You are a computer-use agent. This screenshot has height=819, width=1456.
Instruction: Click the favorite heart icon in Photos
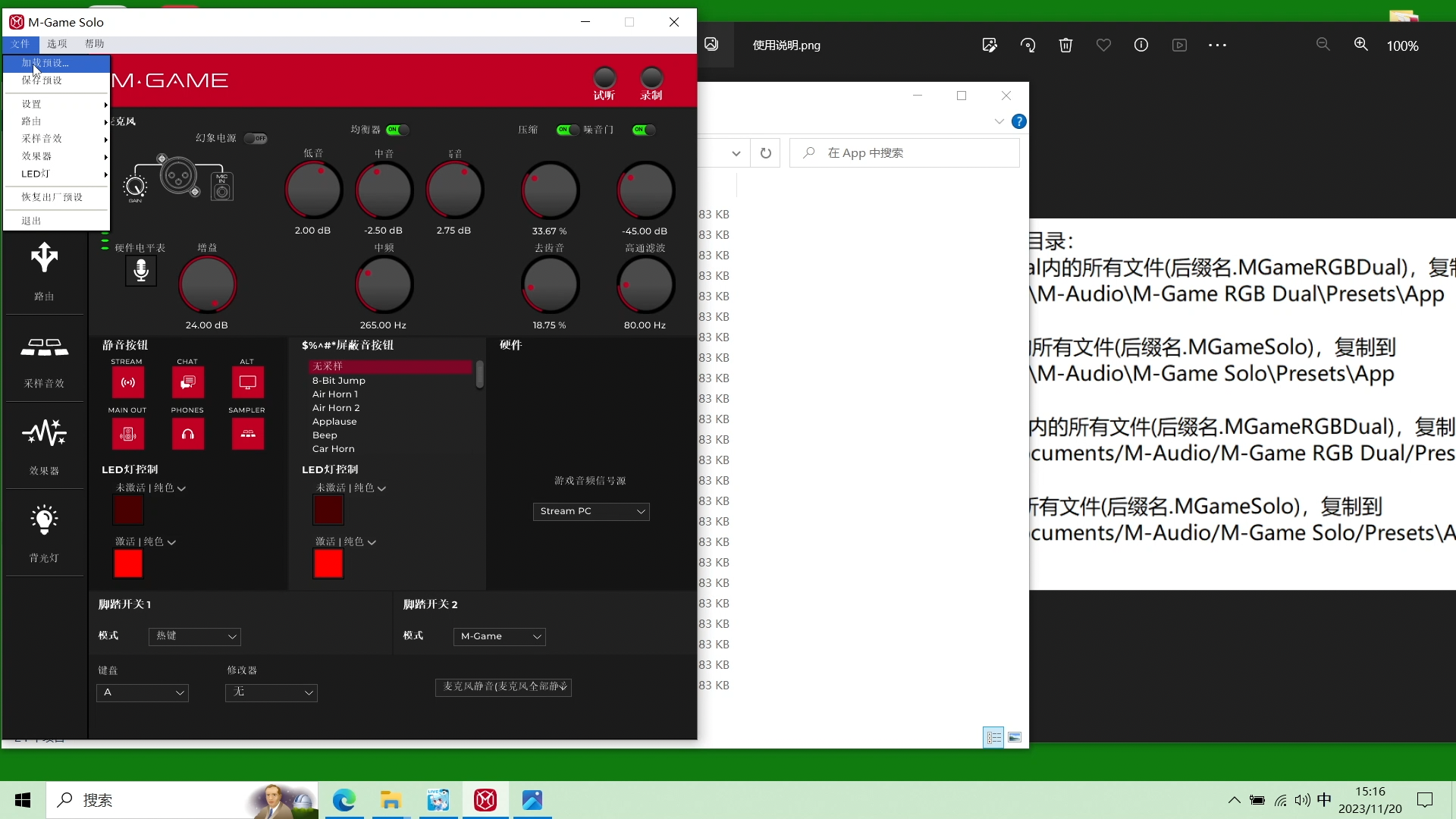1103,45
